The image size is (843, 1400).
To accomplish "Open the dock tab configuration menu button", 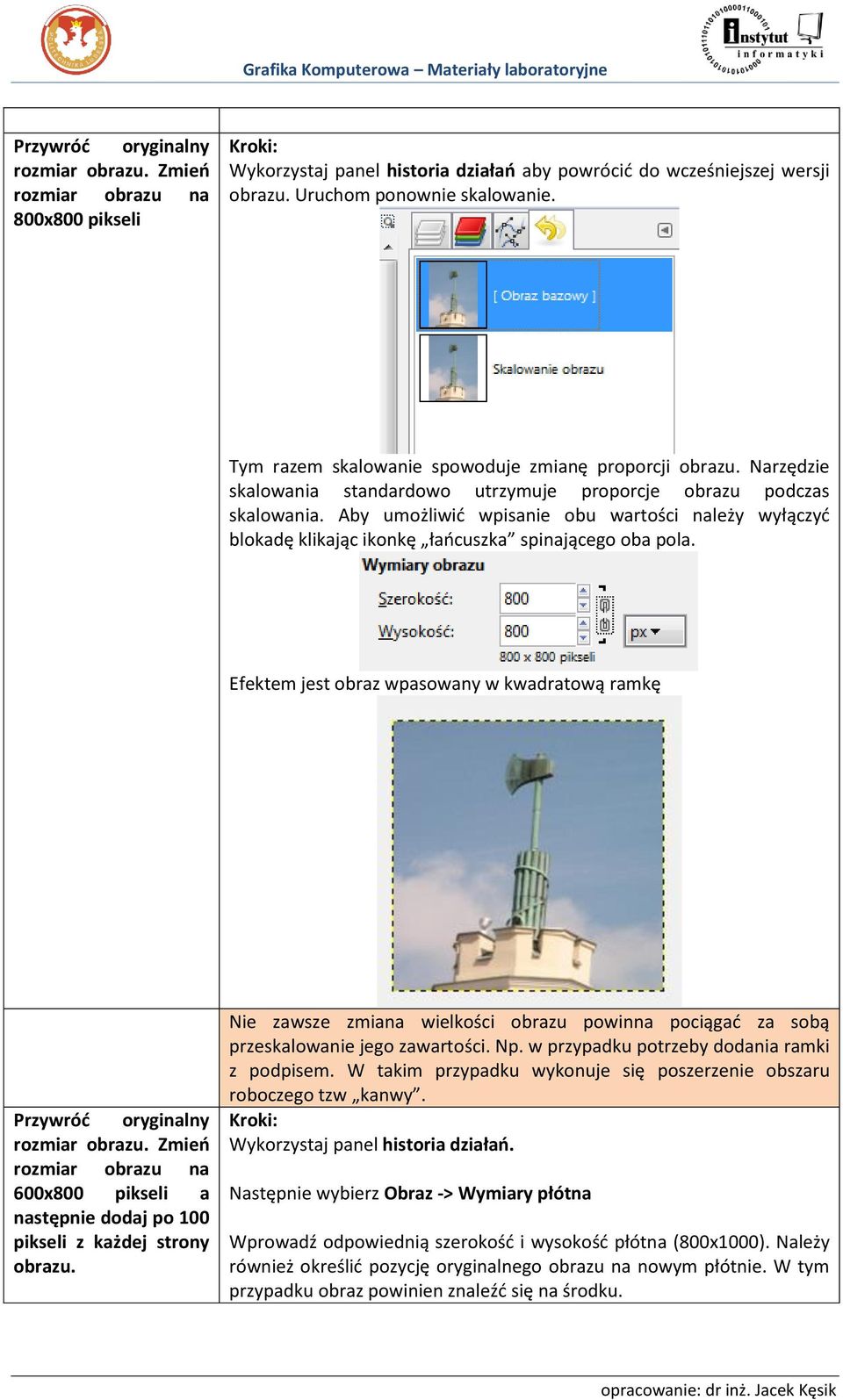I will click(665, 230).
